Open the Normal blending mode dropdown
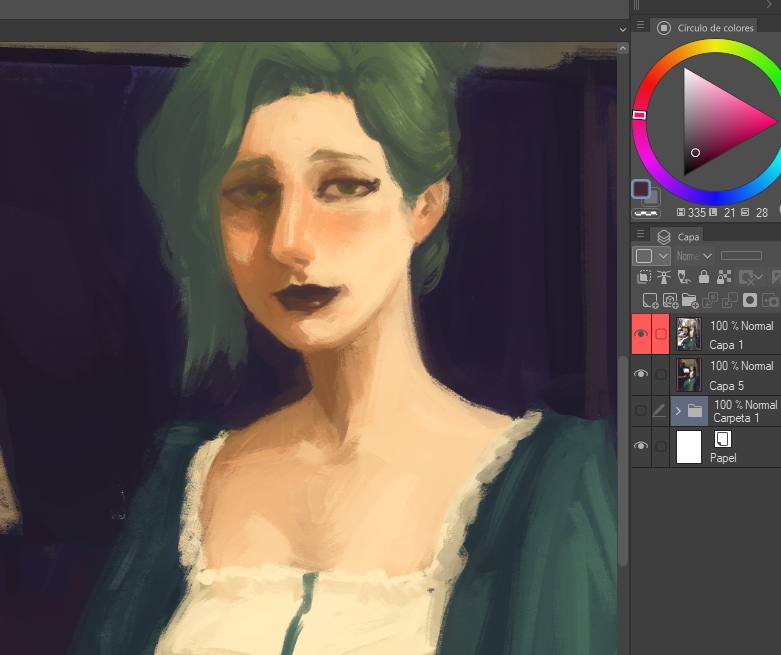 tap(695, 256)
